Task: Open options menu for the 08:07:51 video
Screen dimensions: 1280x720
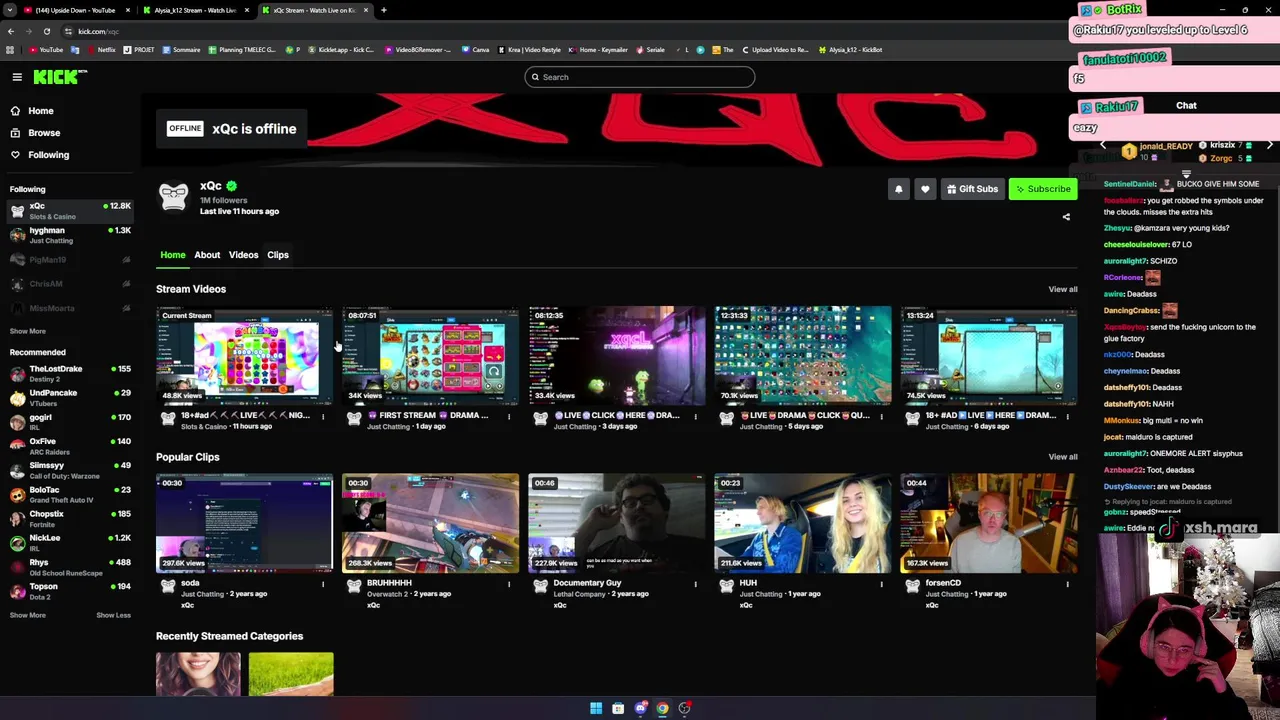Action: click(x=509, y=416)
